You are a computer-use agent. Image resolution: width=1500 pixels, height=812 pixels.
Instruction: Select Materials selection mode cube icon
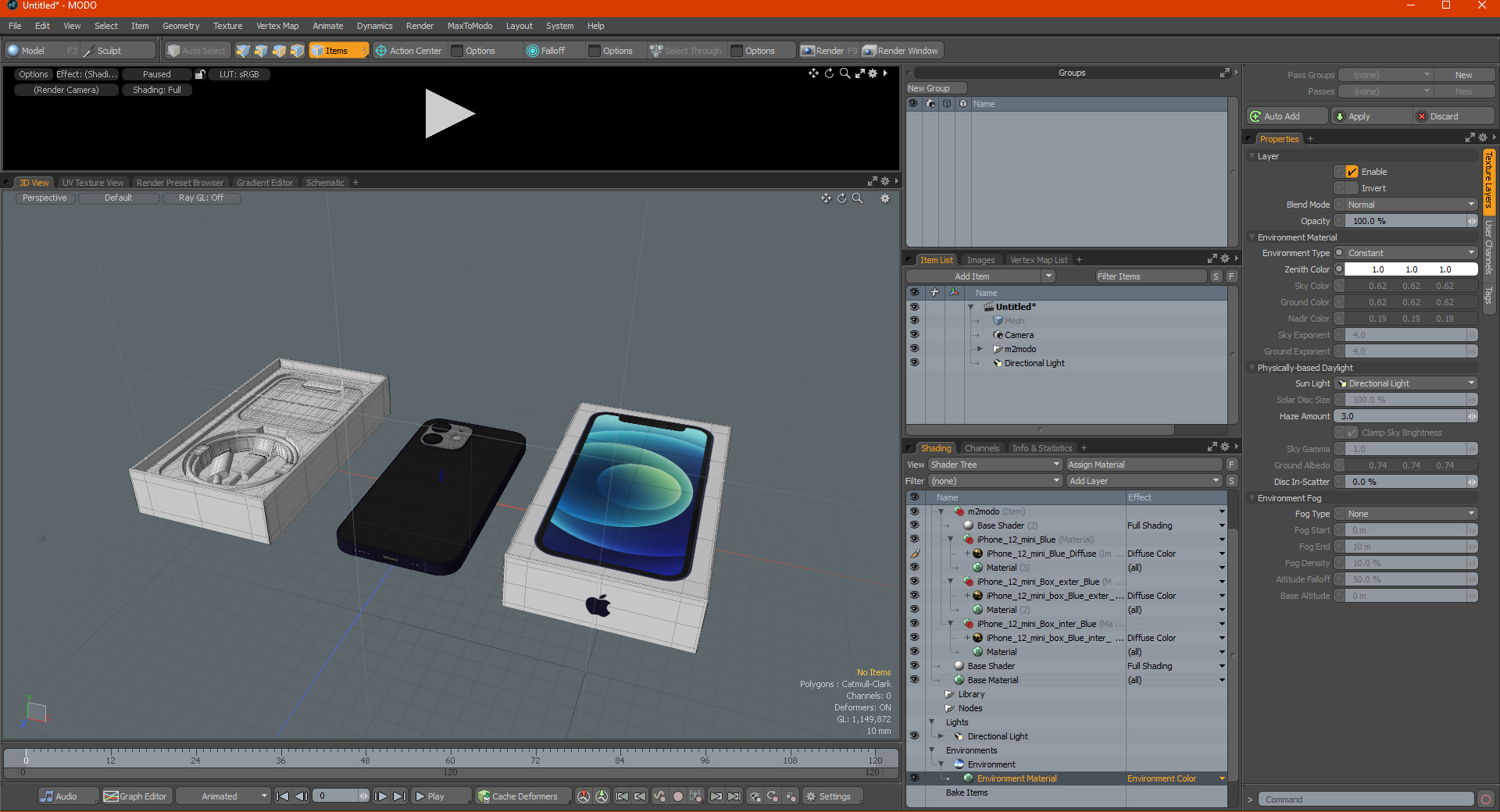click(297, 51)
